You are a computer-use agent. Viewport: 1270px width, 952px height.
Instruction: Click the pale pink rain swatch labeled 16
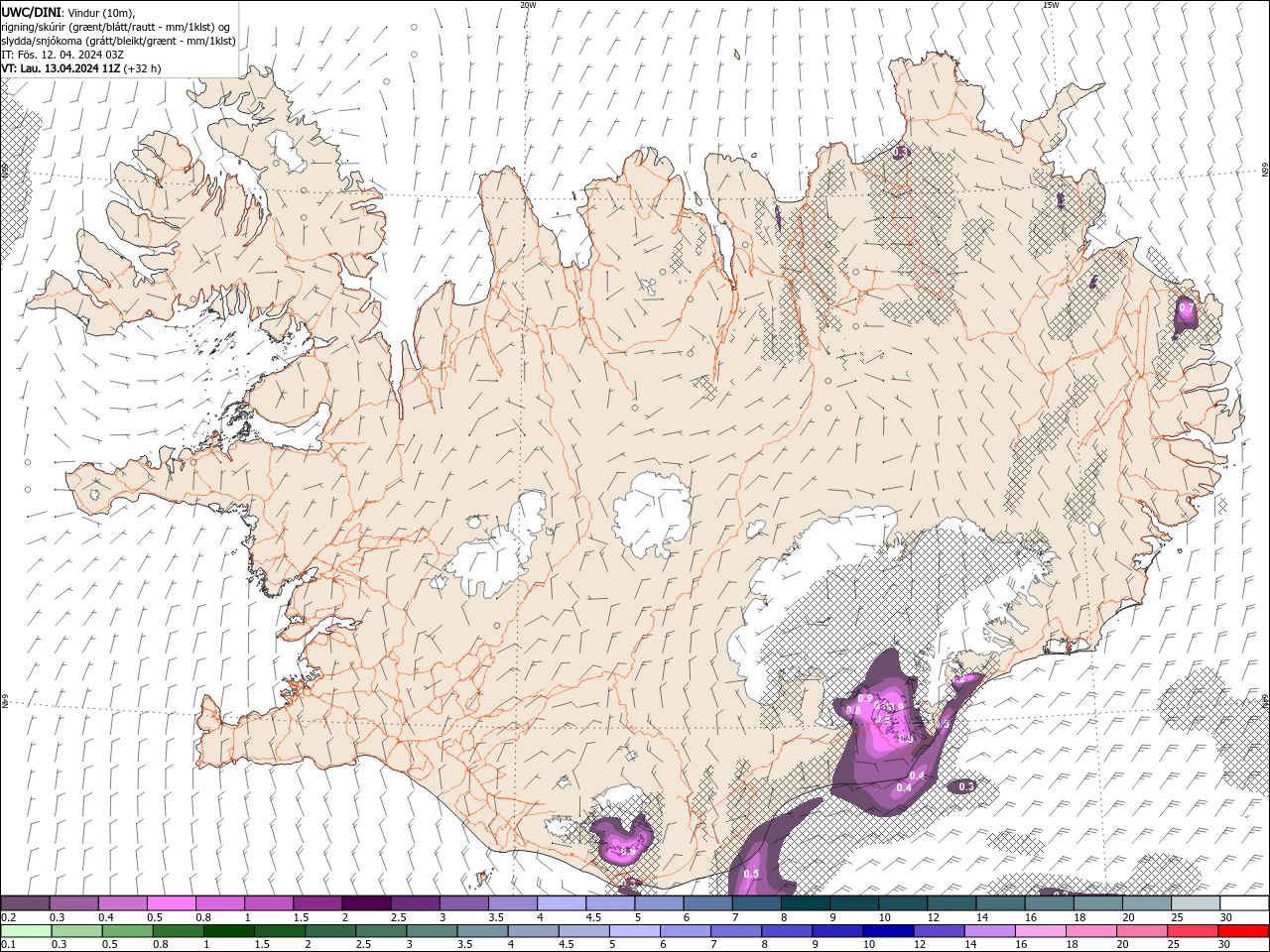(1041, 931)
